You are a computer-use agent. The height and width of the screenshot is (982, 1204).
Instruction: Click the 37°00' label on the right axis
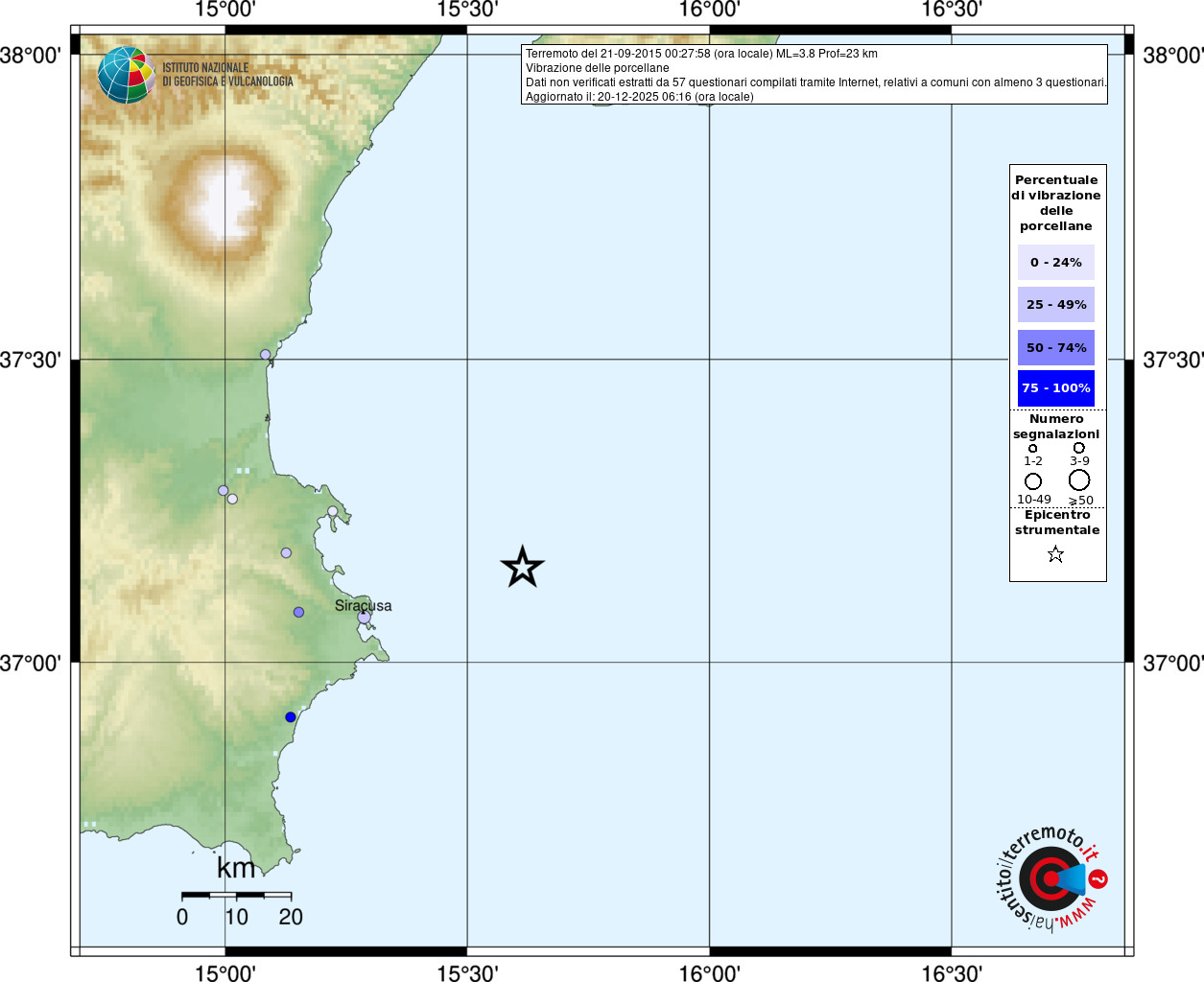(1173, 664)
